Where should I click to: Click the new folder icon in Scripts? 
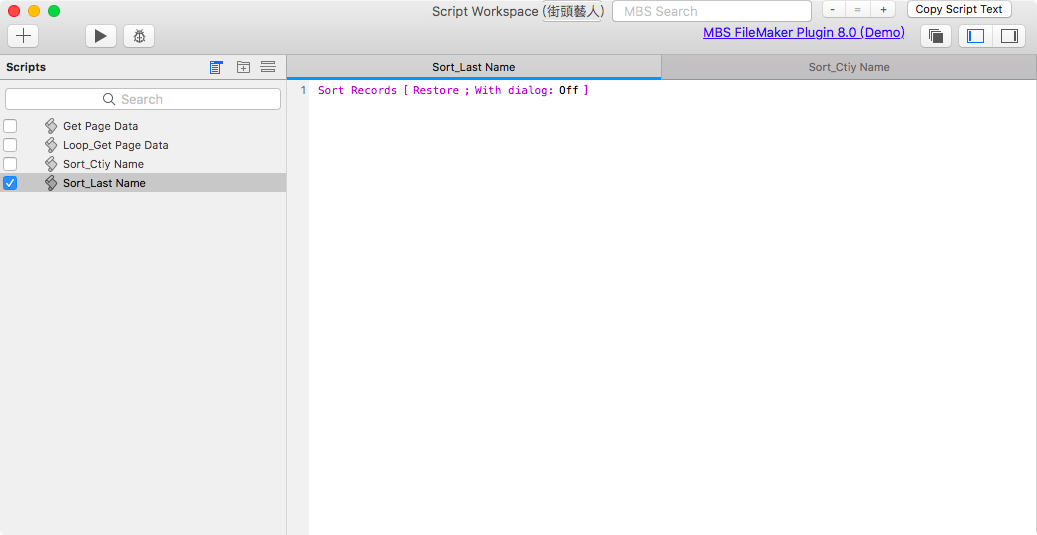(243, 67)
